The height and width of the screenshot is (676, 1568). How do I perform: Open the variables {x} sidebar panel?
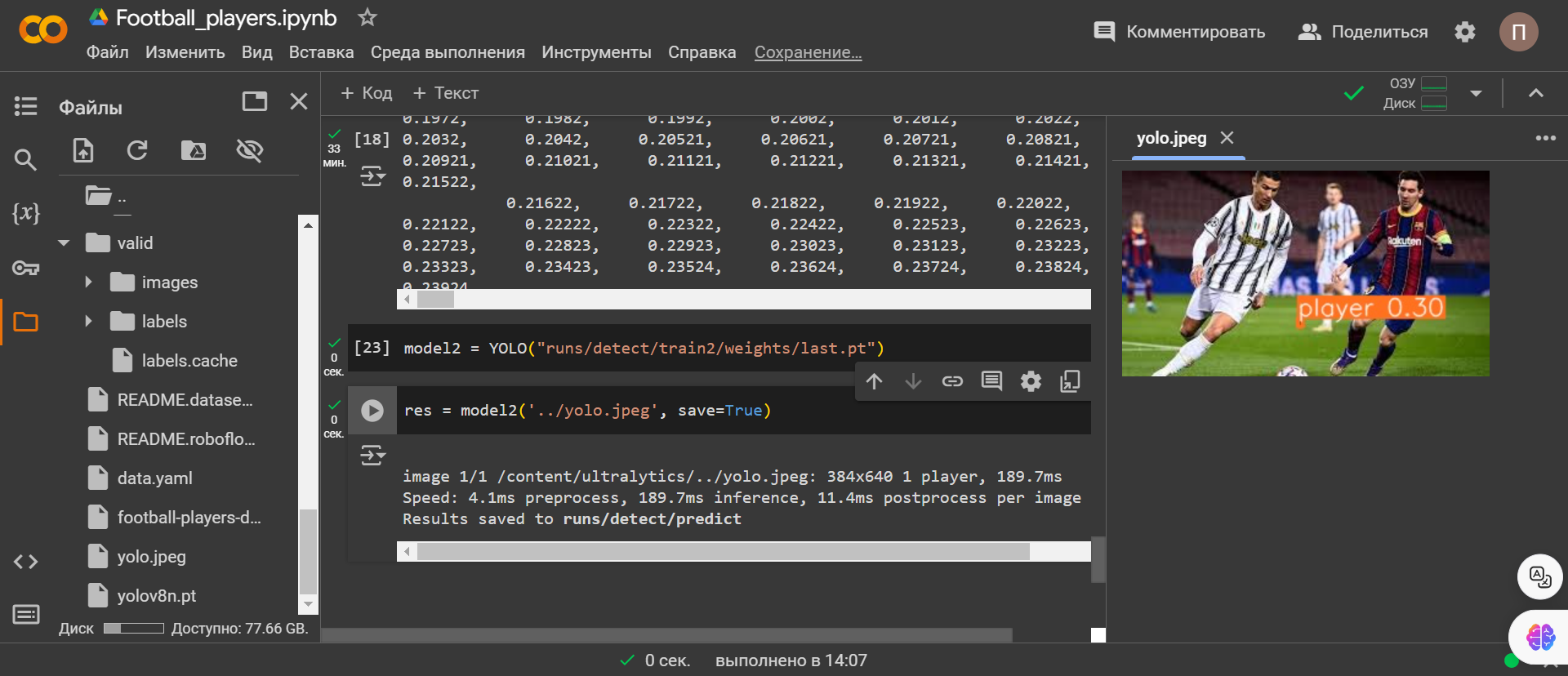tap(25, 213)
